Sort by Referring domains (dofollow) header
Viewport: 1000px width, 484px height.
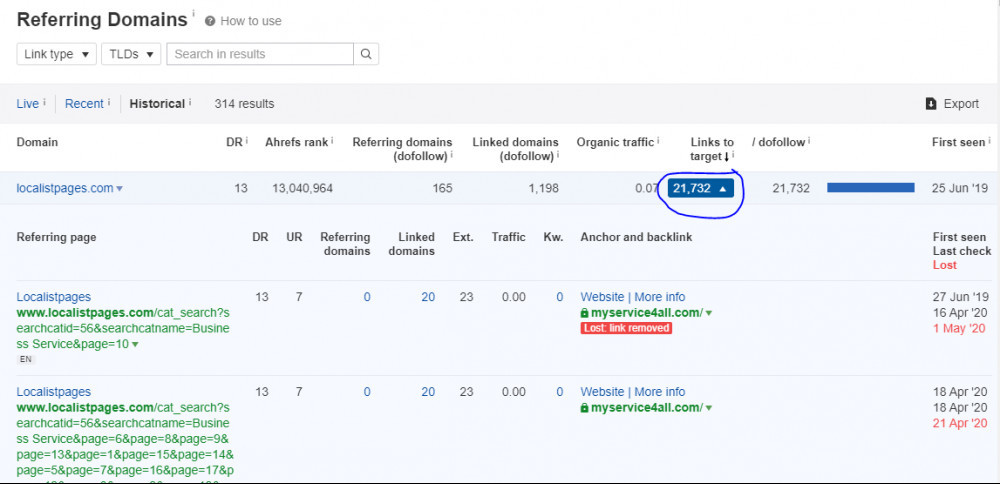click(x=402, y=149)
